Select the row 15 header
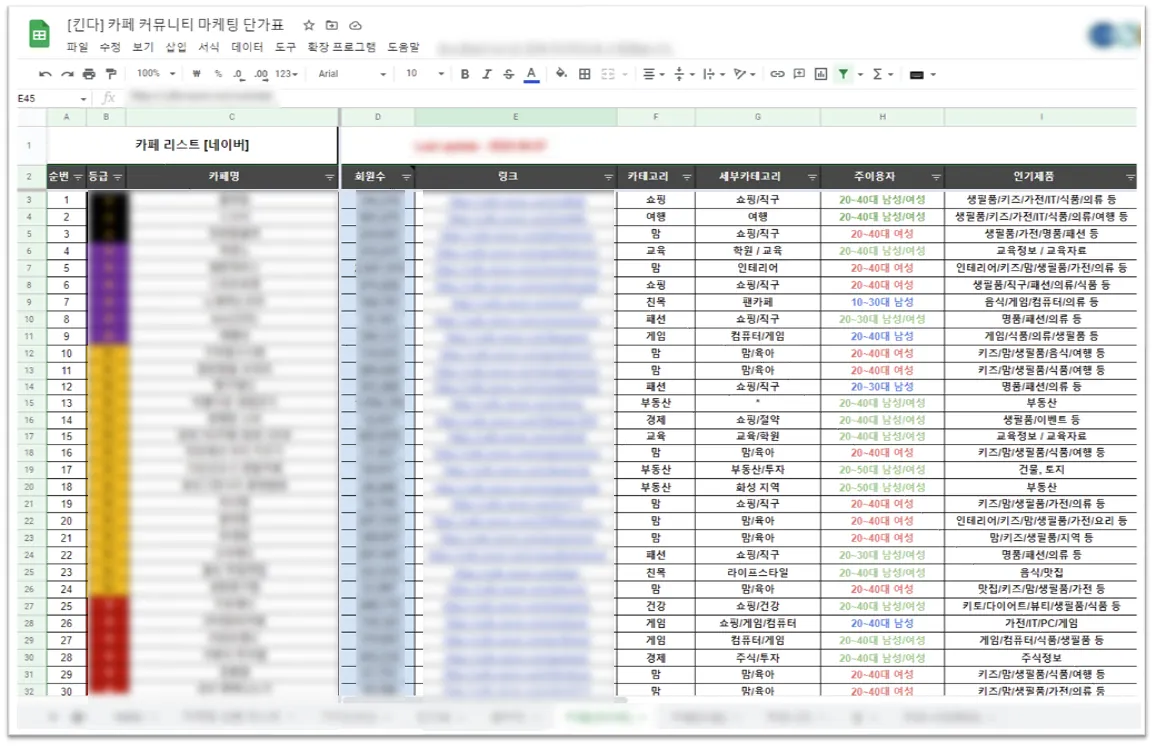 (29, 403)
